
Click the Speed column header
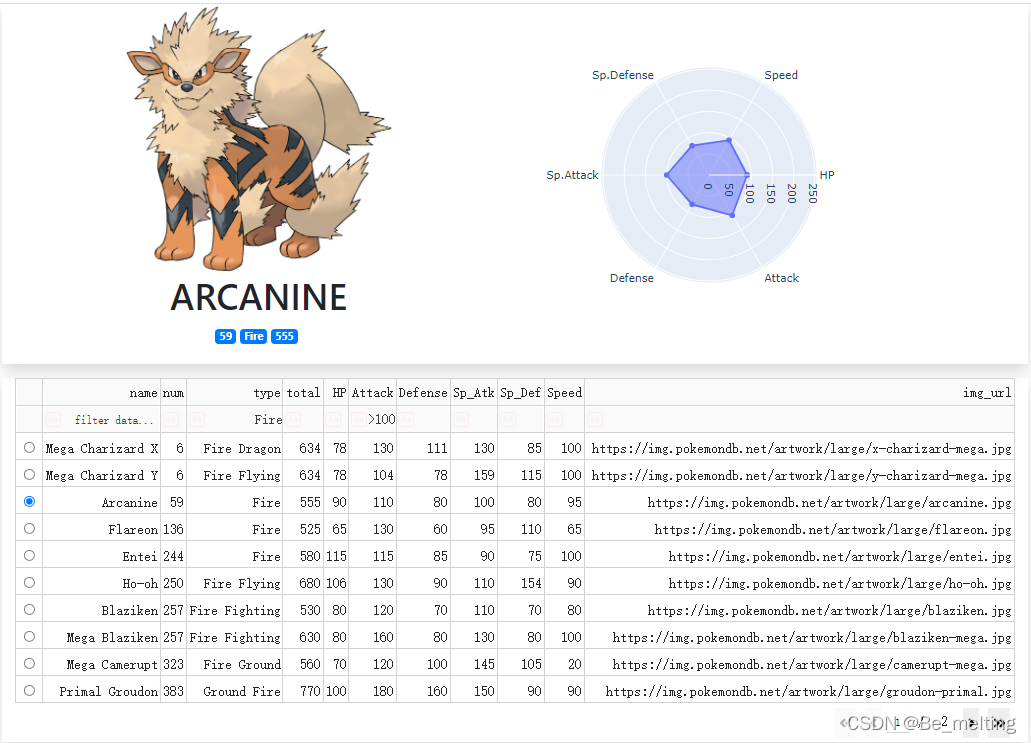[564, 393]
